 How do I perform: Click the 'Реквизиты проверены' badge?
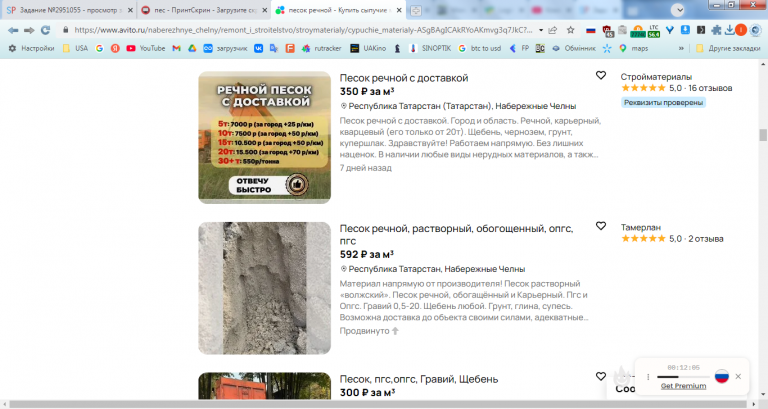pos(663,102)
